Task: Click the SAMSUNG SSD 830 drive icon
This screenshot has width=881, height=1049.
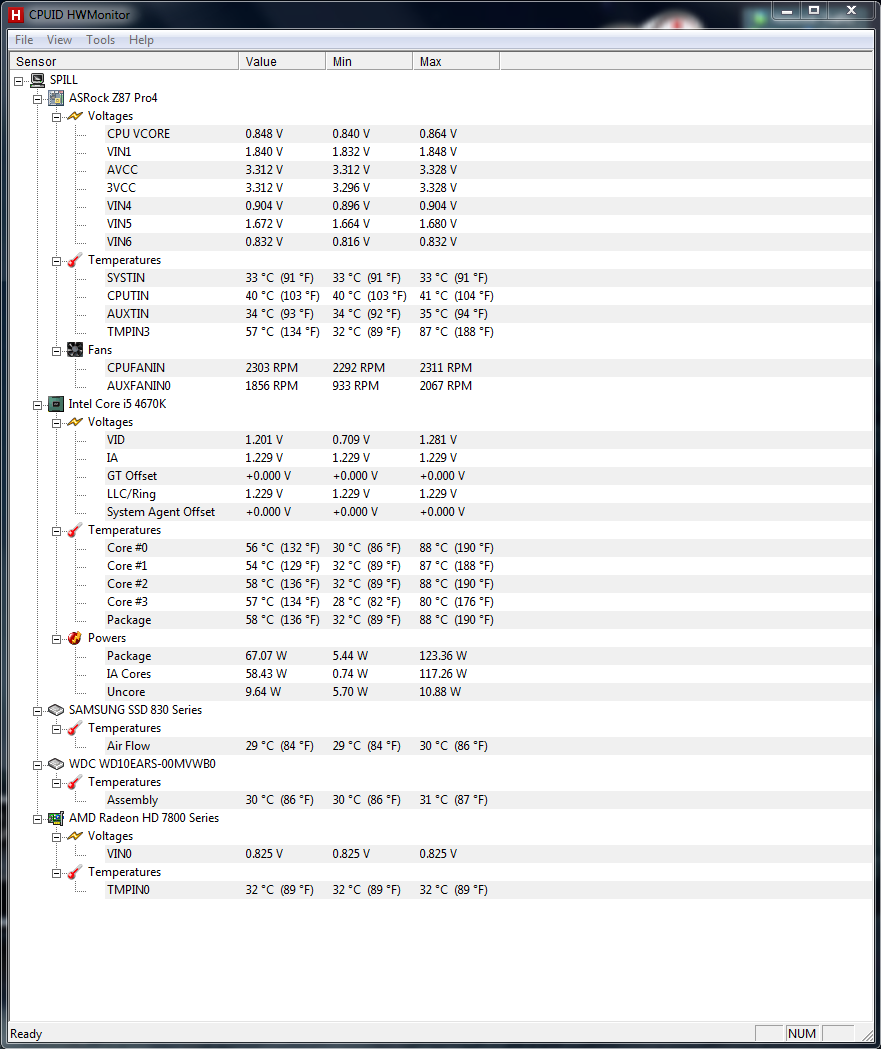Action: click(x=56, y=710)
